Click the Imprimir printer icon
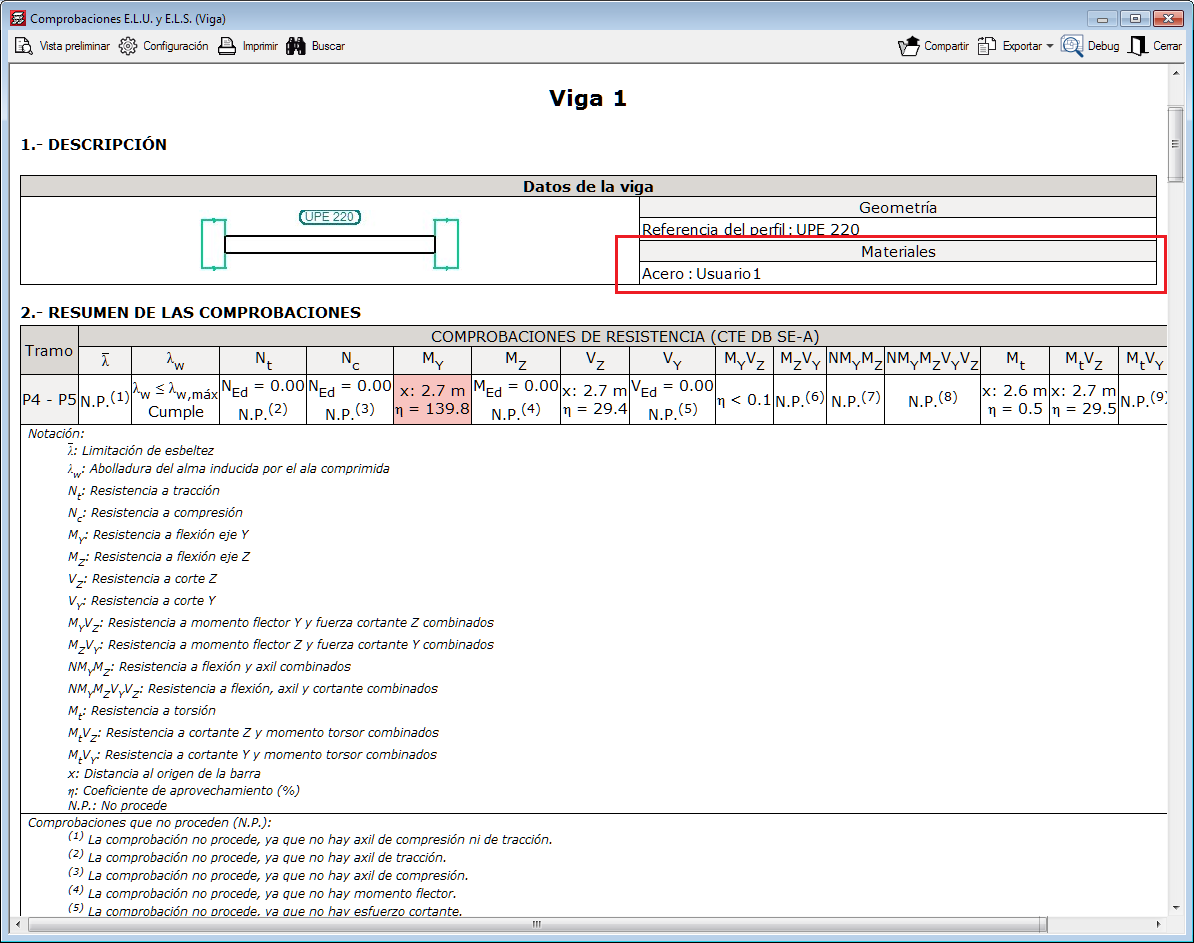This screenshot has width=1194, height=943. (227, 46)
